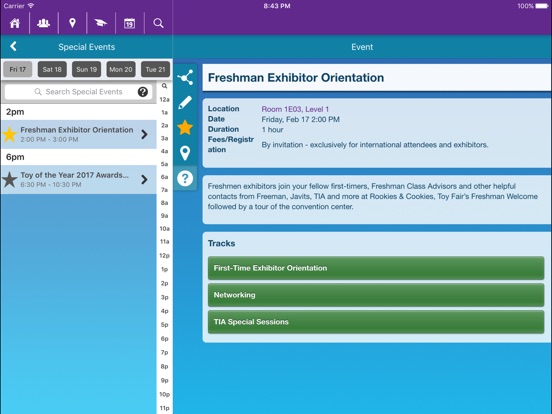The image size is (552, 414).
Task: Open the Home icon in the top bar
Action: [x=15, y=23]
